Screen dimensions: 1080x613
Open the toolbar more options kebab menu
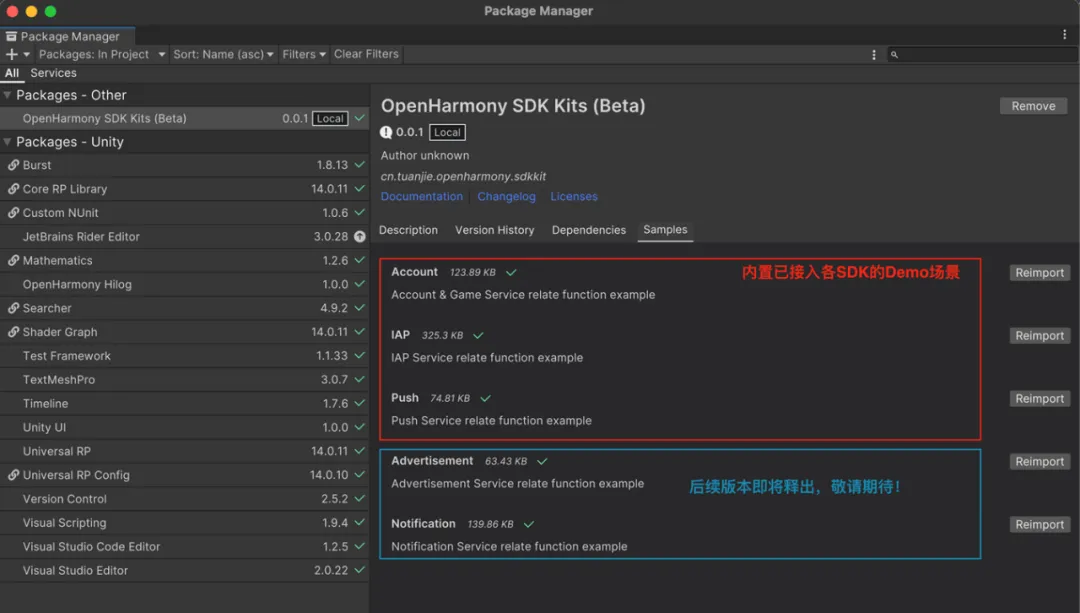[874, 54]
